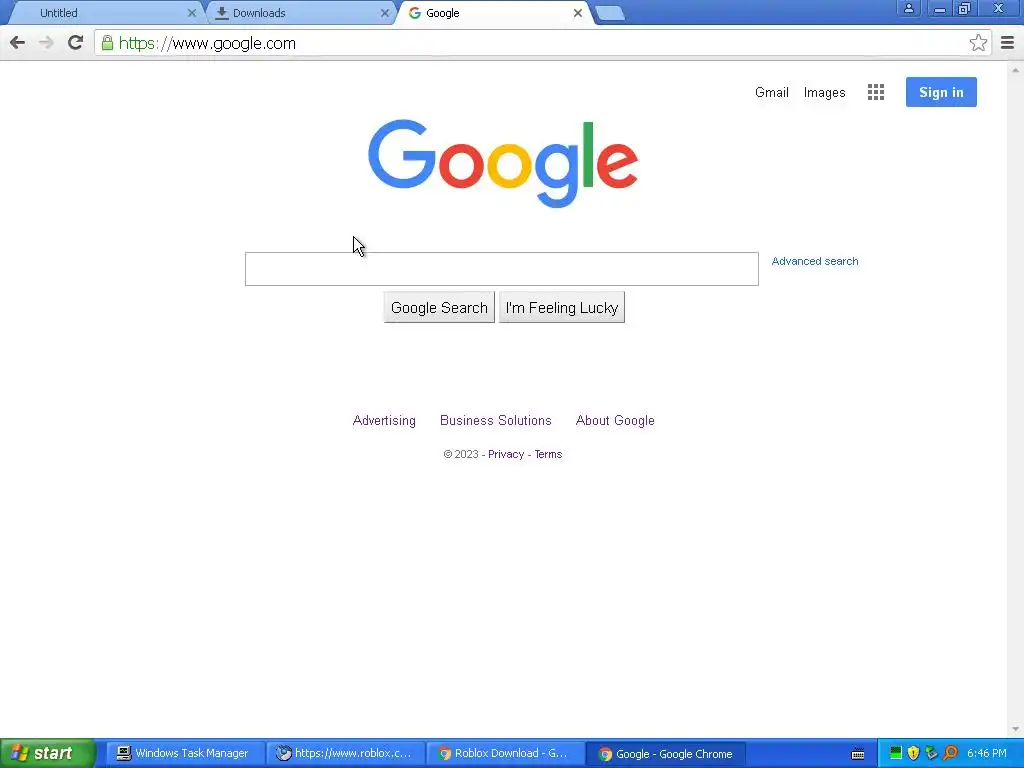Switch to Roblox Download Chrome taskbar window
The image size is (1024, 768).
click(504, 754)
